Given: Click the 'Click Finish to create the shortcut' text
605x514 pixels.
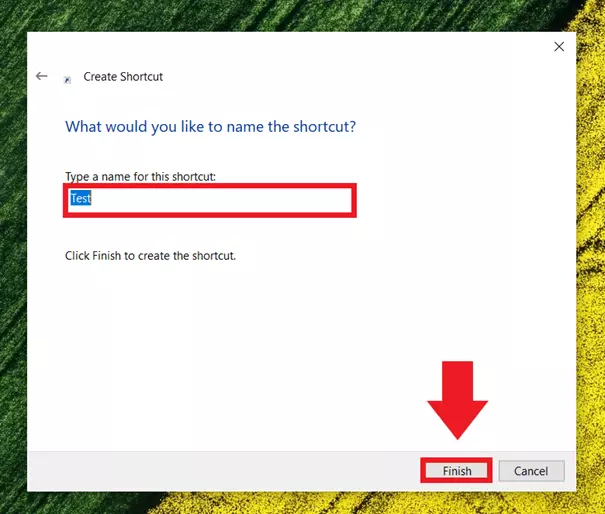Looking at the screenshot, I should click(x=150, y=256).
